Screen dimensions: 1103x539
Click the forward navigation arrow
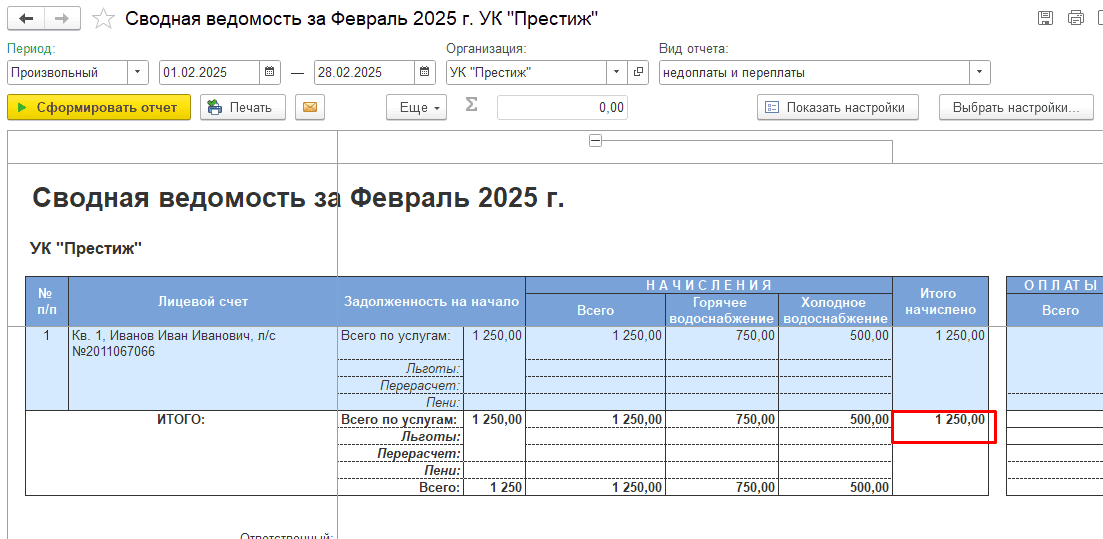[x=62, y=18]
